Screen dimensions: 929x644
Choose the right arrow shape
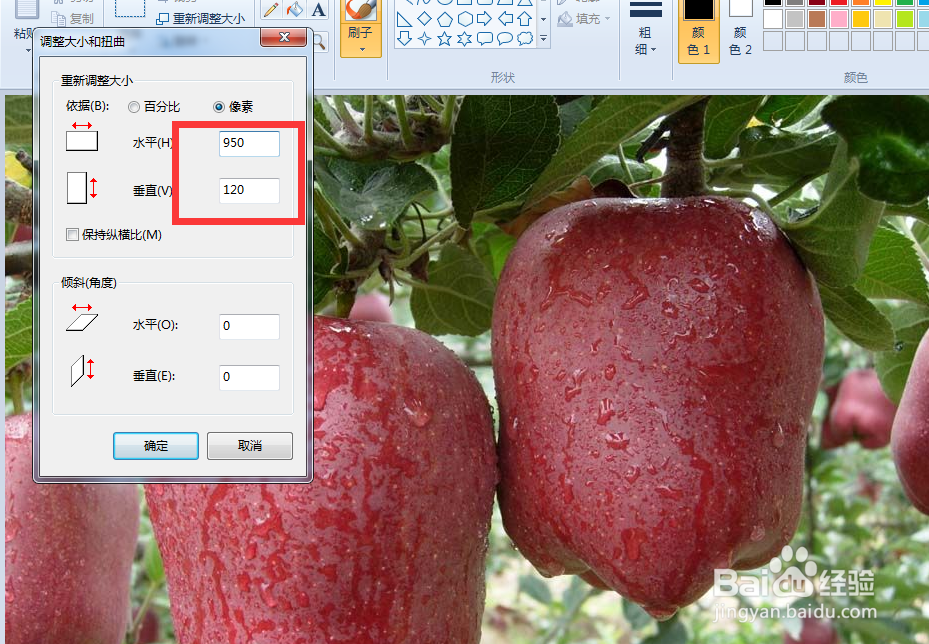[x=485, y=19]
